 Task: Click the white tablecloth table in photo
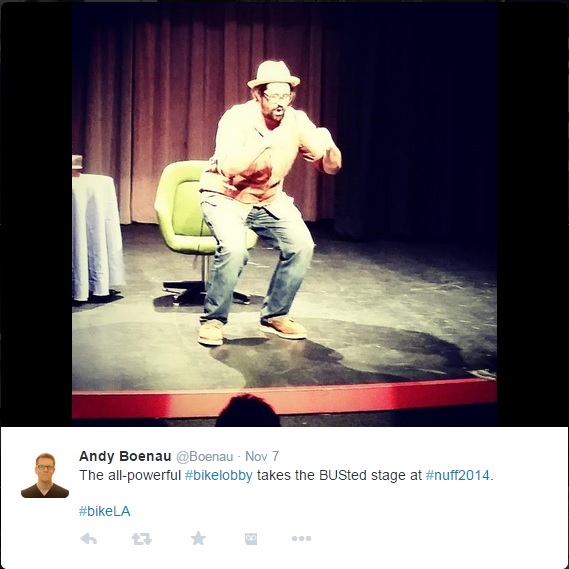[x=97, y=236]
